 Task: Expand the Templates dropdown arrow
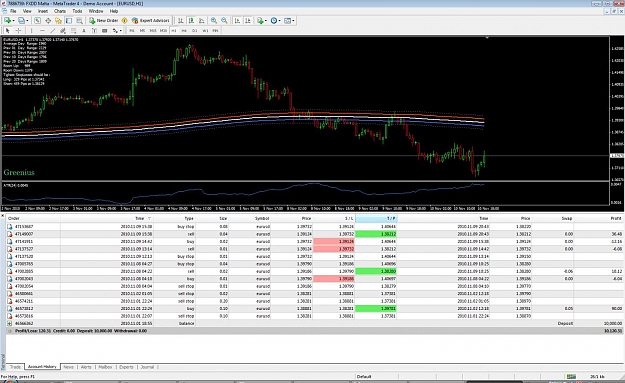[293, 20]
